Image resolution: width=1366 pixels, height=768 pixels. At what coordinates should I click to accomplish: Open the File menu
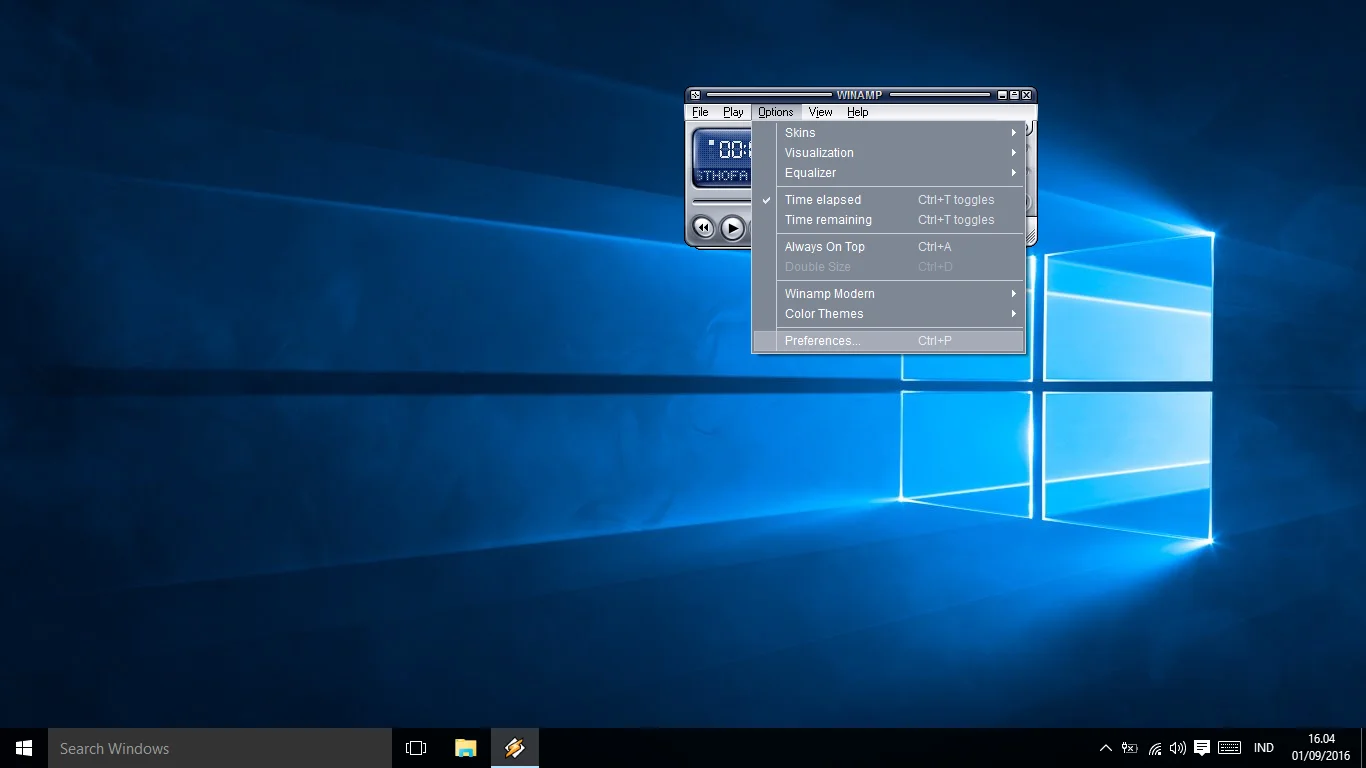(x=700, y=112)
